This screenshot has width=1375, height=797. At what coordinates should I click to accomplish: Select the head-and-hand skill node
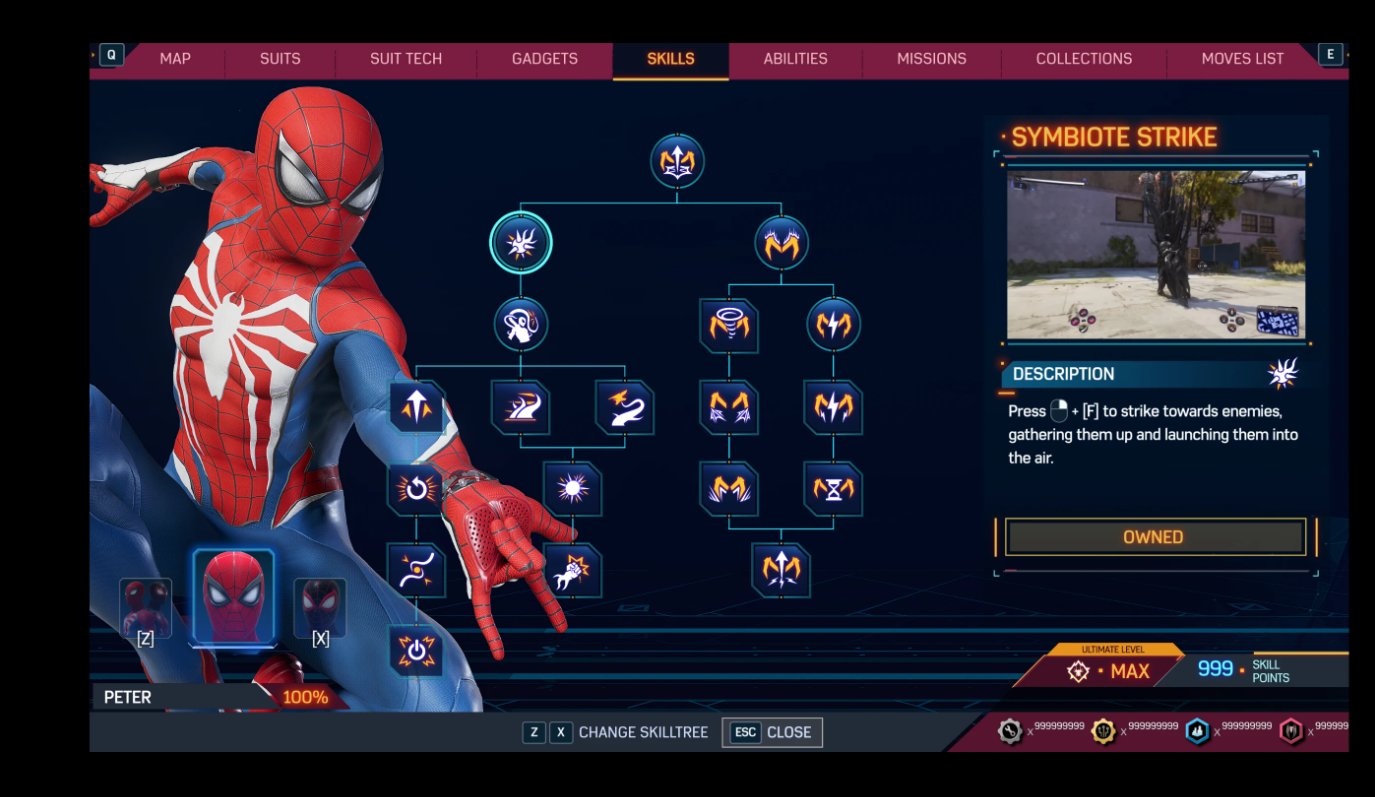point(521,325)
